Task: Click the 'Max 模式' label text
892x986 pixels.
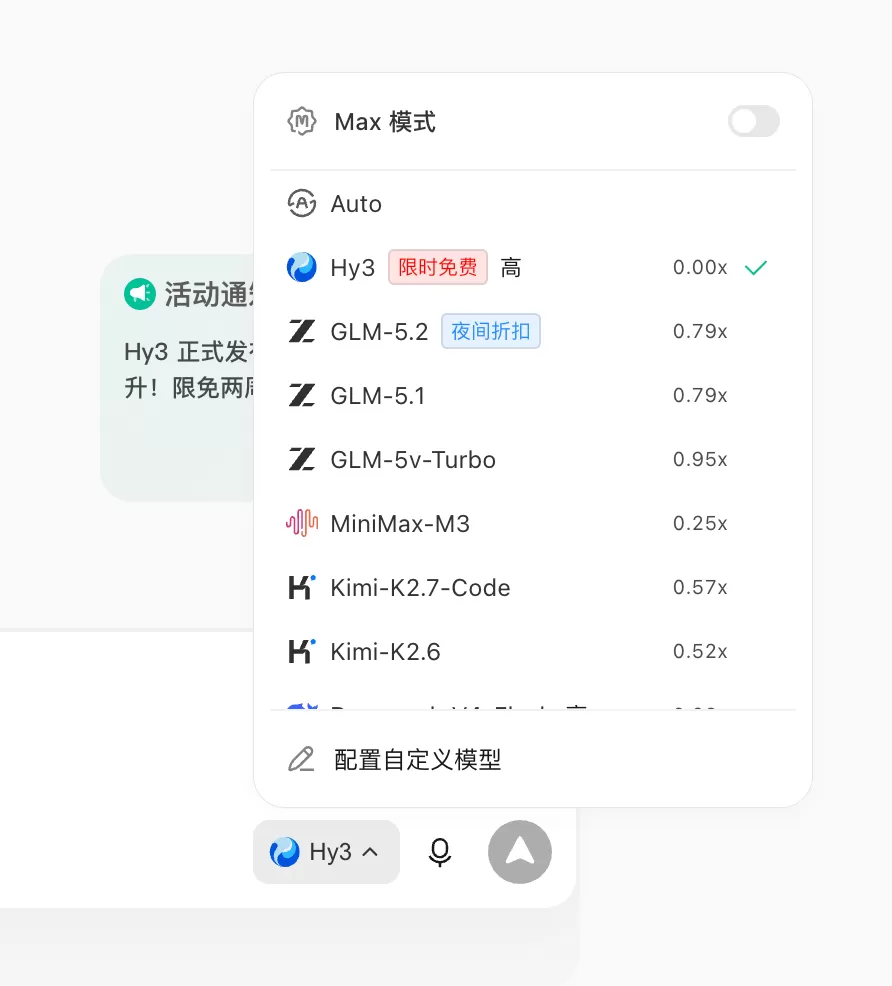Action: (x=385, y=122)
